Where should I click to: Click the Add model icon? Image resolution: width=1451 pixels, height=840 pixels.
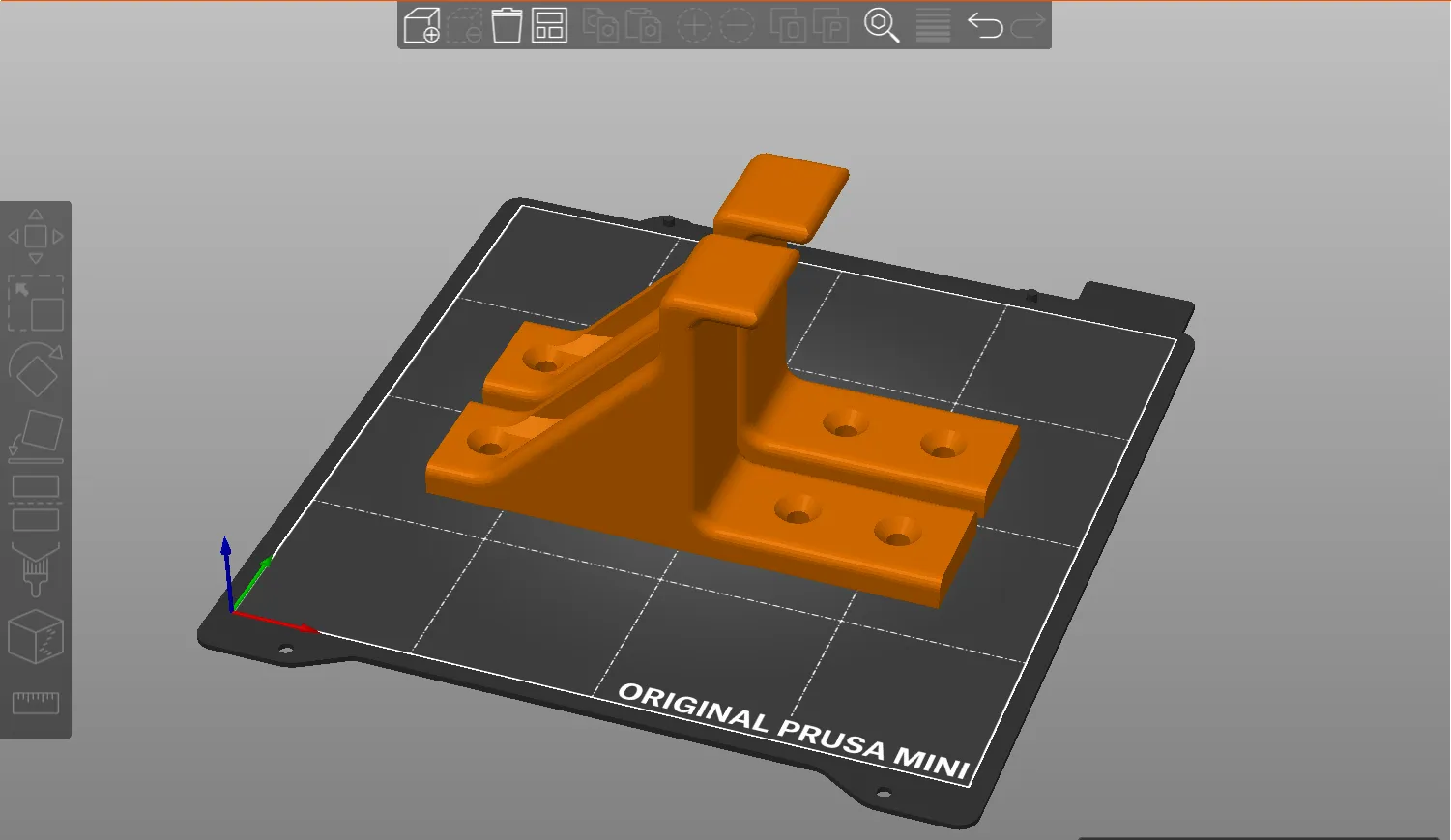tap(421, 25)
